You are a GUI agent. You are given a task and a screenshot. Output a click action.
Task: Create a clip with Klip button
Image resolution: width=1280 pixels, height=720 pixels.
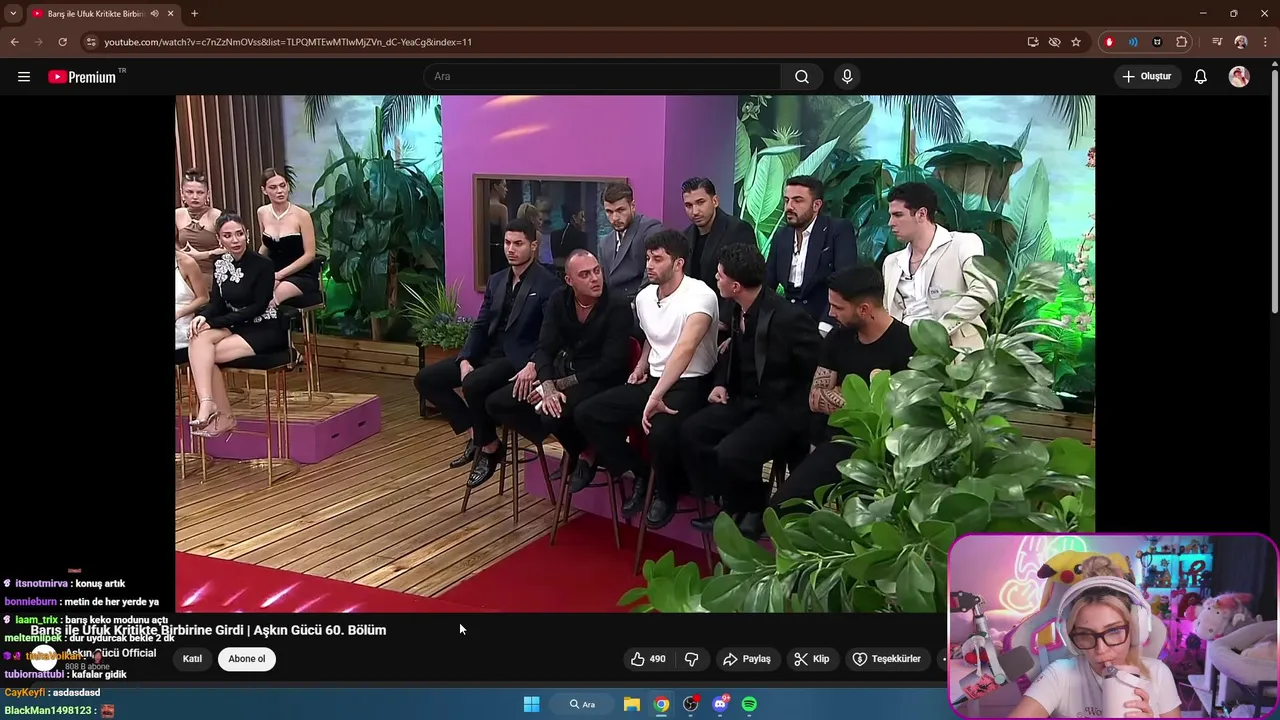coord(811,659)
